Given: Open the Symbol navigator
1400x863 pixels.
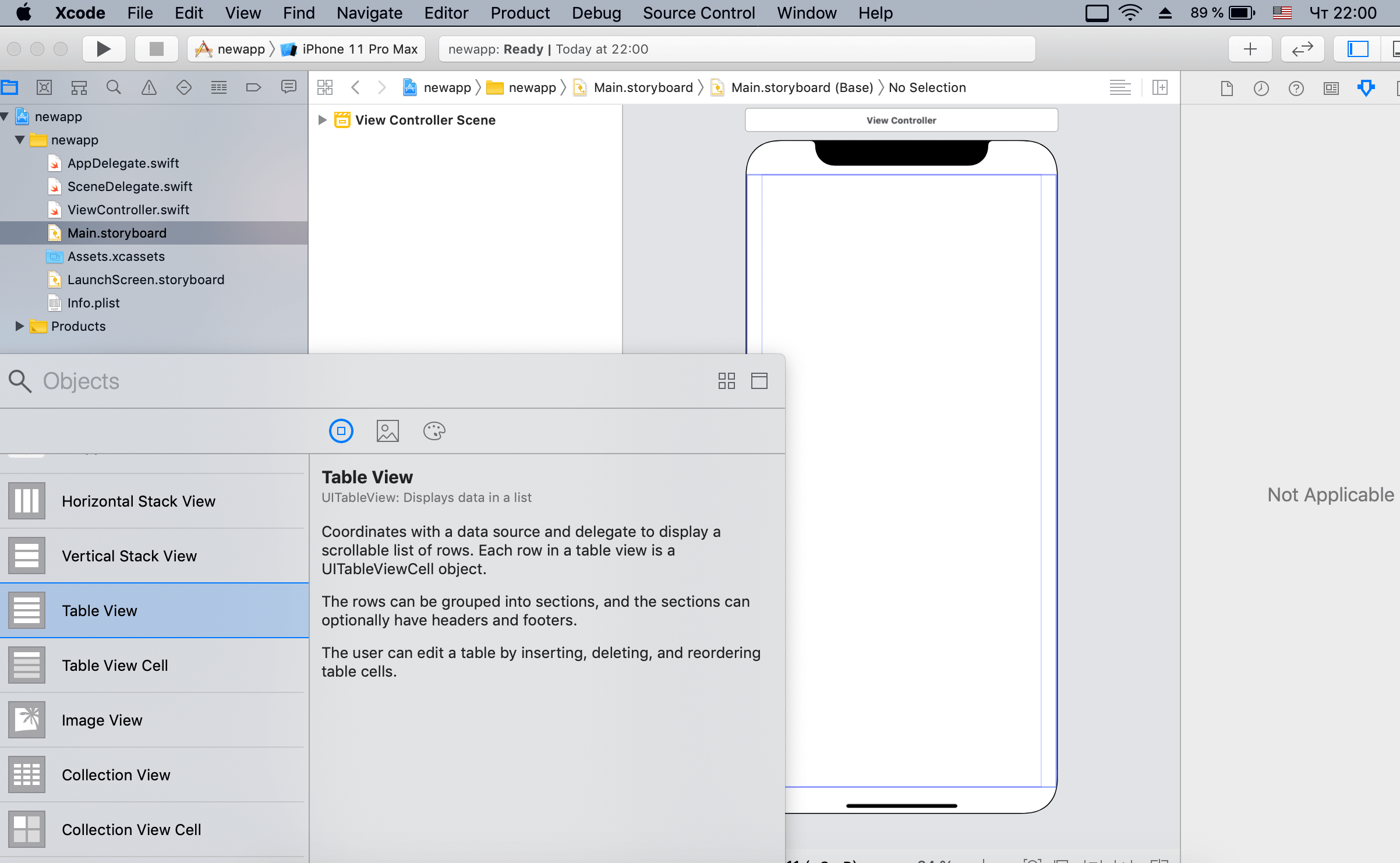Looking at the screenshot, I should click(79, 88).
